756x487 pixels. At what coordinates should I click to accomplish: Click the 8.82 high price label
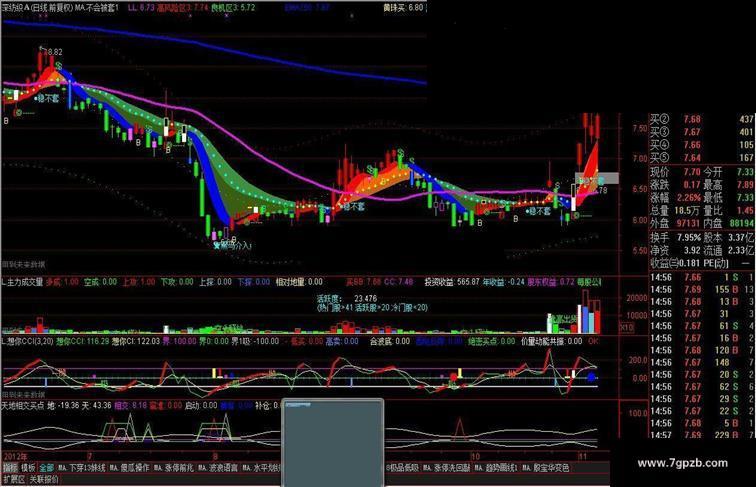pyautogui.click(x=54, y=52)
